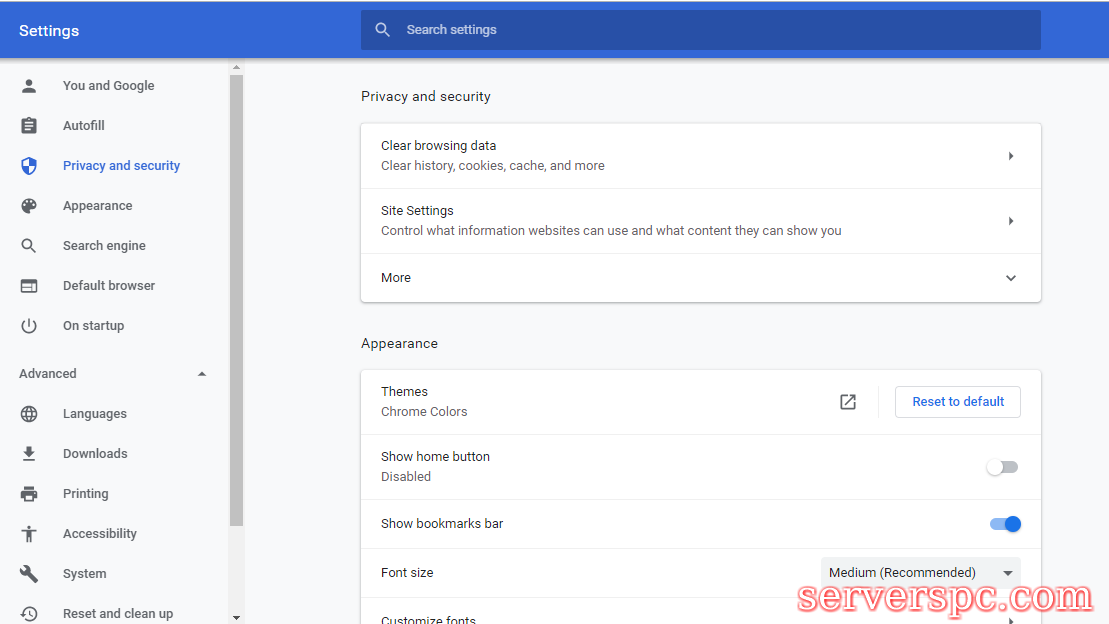Enable the Show home button toggle
Image resolution: width=1109 pixels, height=624 pixels.
(1002, 467)
